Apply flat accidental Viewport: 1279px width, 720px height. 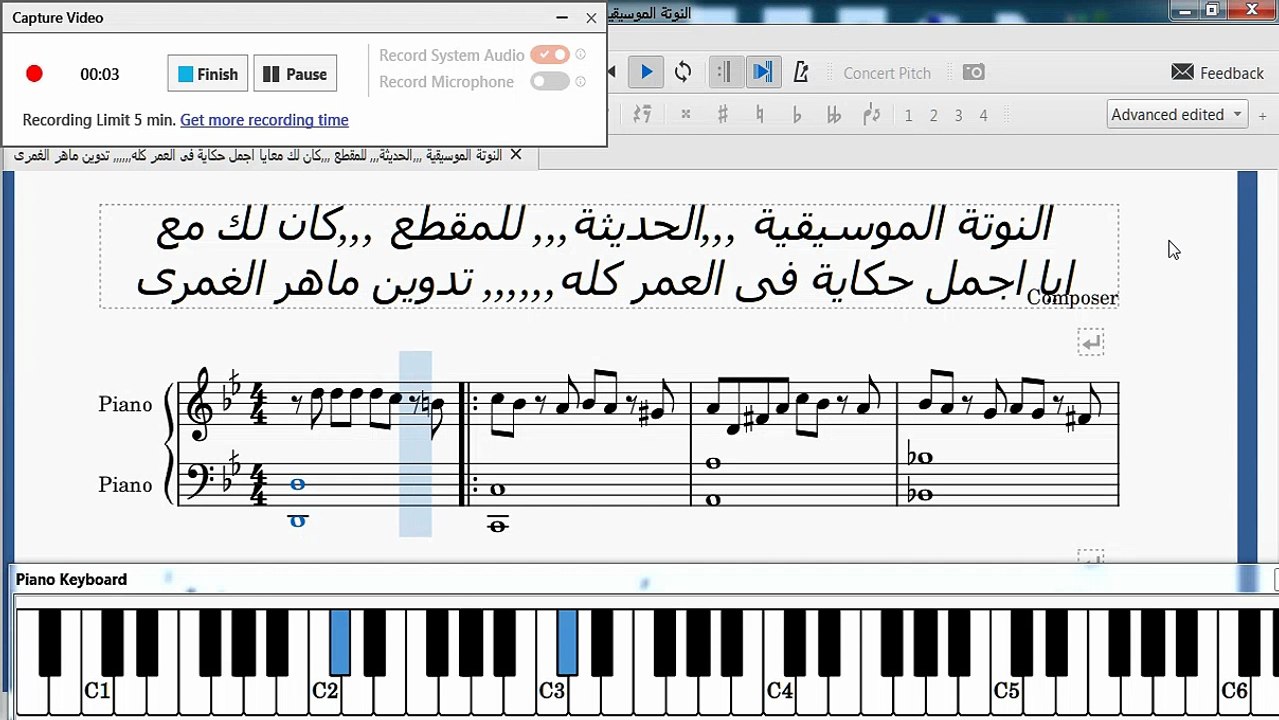click(796, 115)
